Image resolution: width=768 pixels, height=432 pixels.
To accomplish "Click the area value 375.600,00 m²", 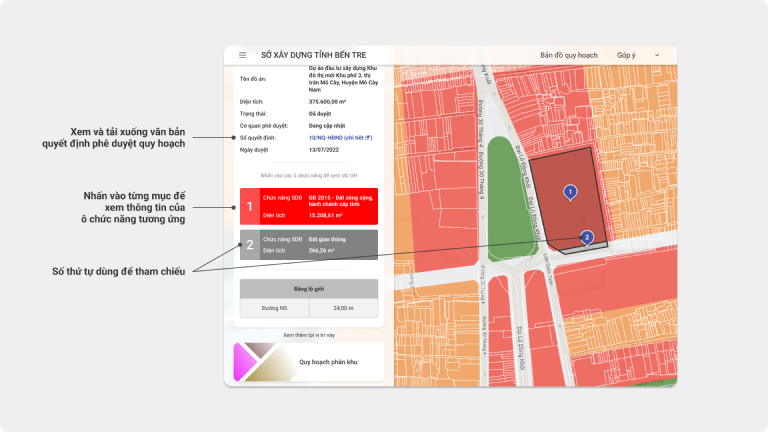I will pos(327,102).
